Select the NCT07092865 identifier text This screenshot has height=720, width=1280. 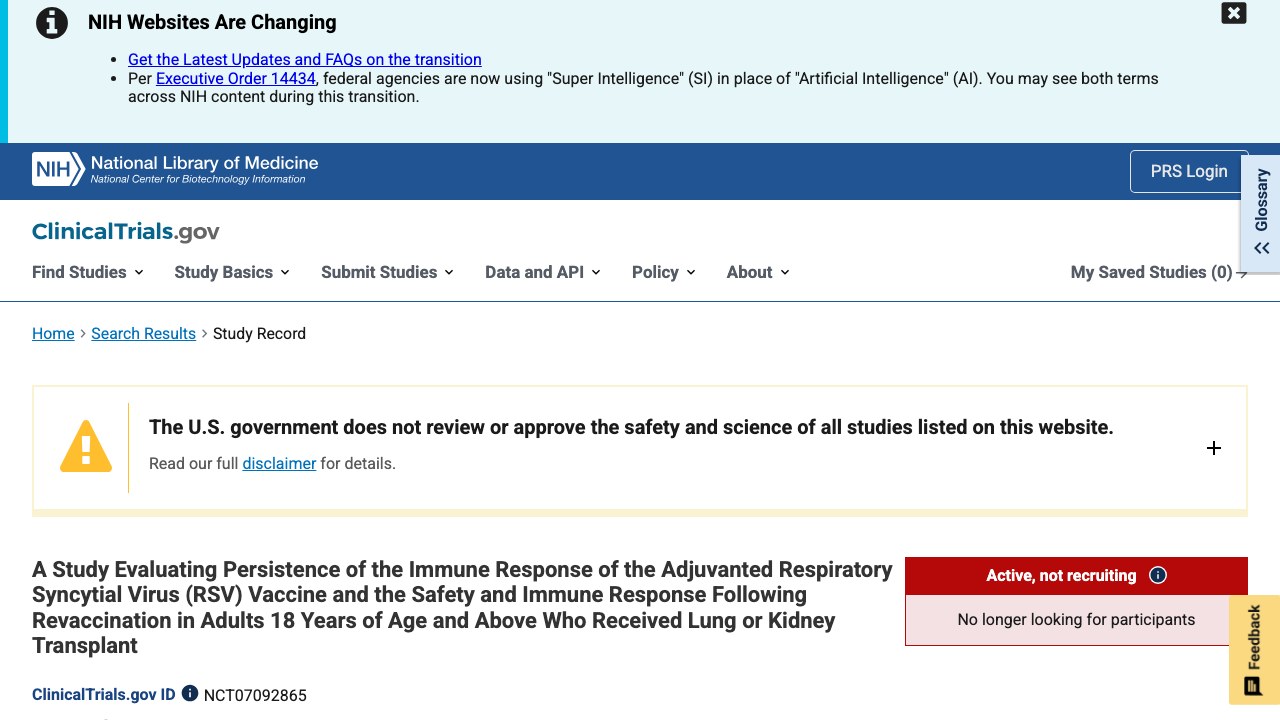coord(255,695)
